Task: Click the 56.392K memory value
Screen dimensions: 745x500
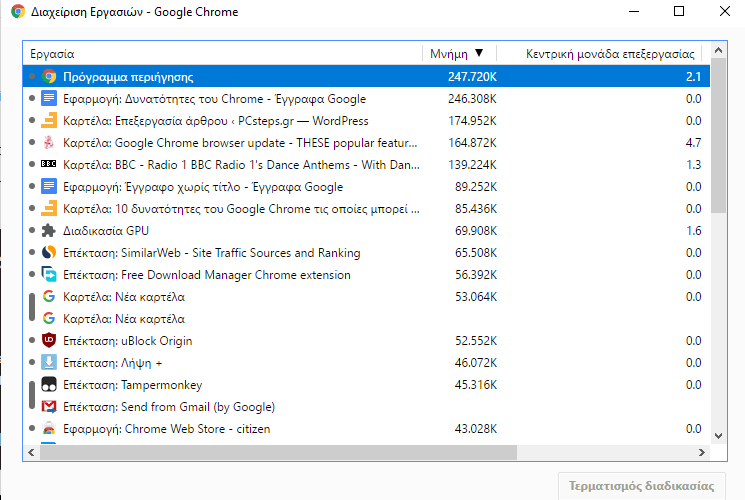Action: (476, 274)
